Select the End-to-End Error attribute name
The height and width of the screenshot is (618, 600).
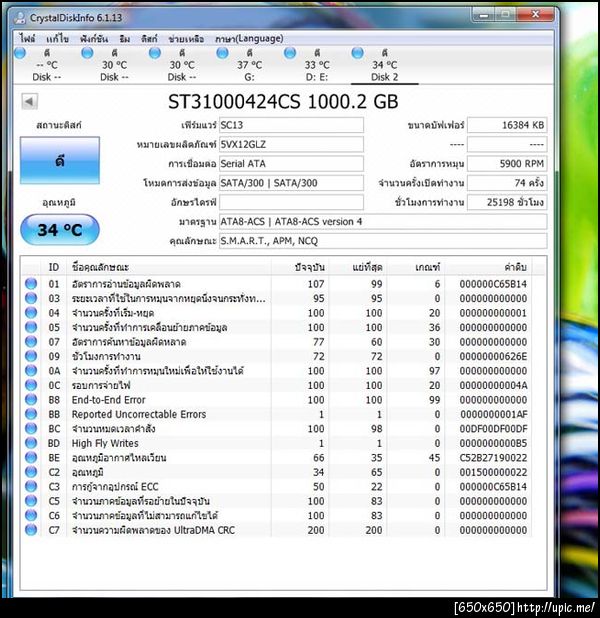(x=108, y=400)
